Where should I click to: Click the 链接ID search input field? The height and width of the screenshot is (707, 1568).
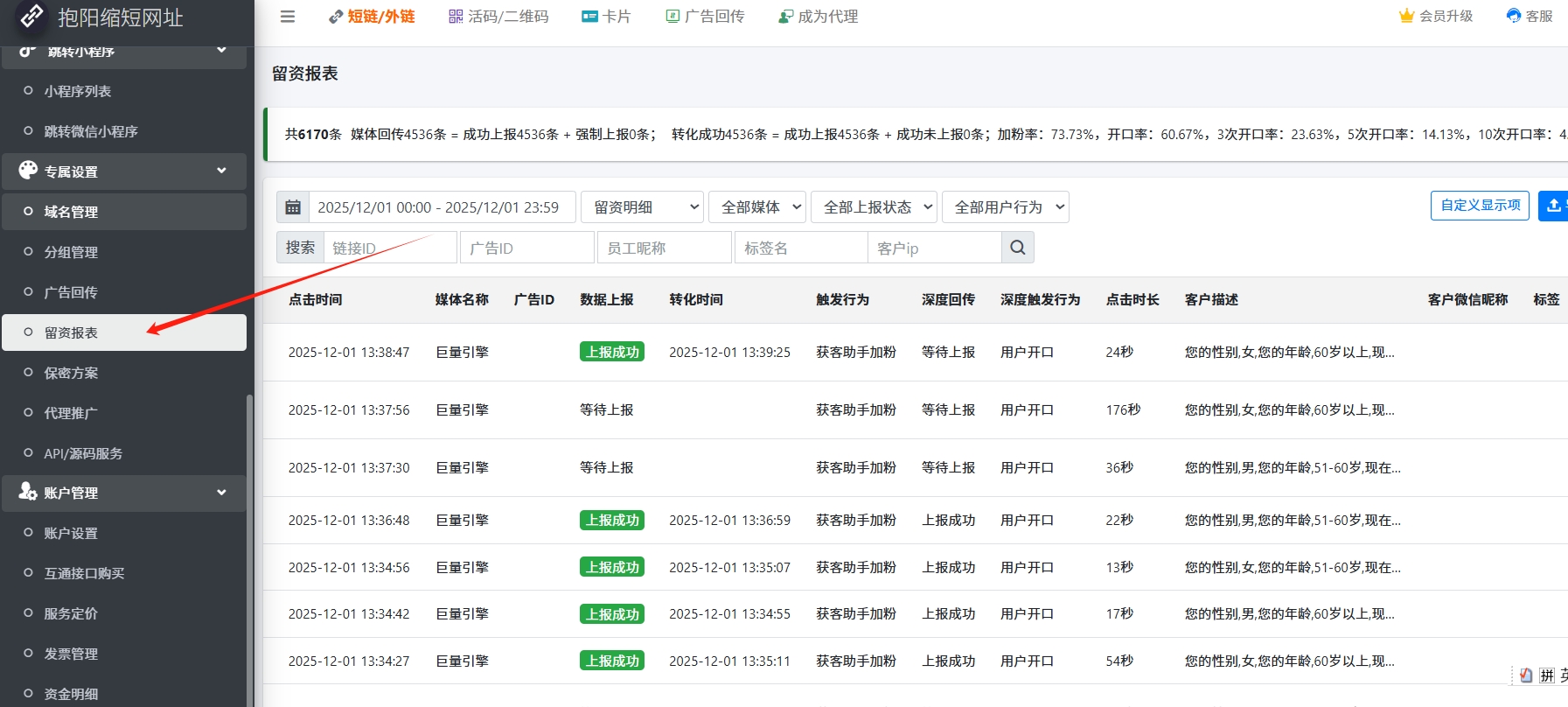pos(390,248)
